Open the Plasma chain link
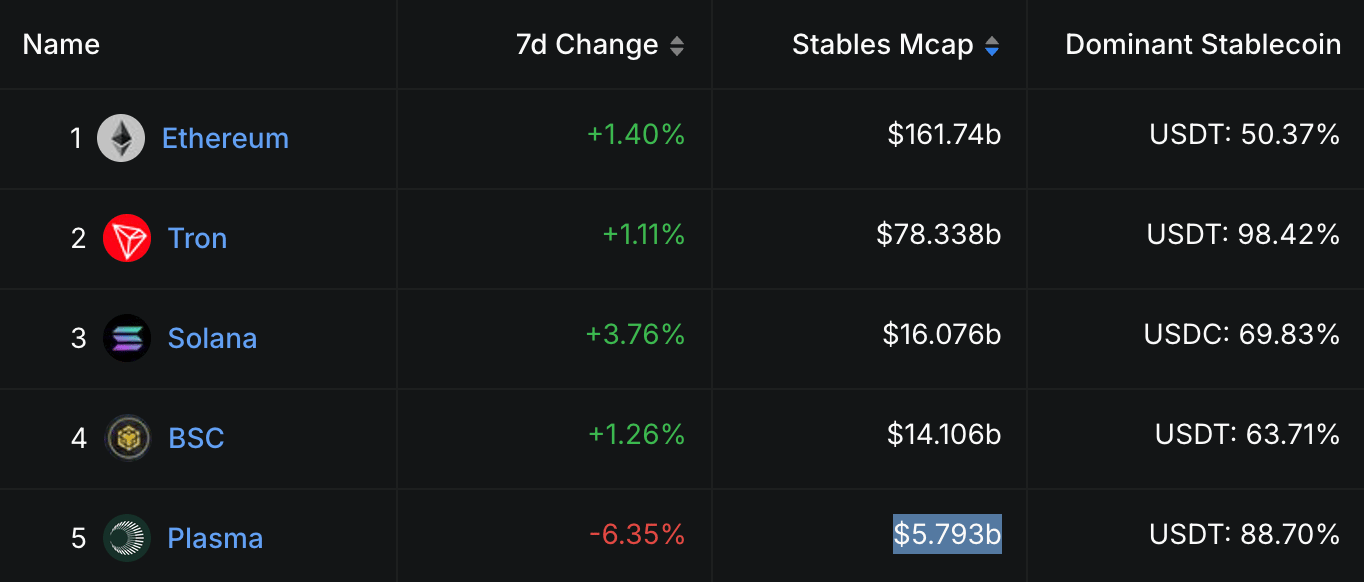Viewport: 1364px width, 582px height. click(215, 538)
